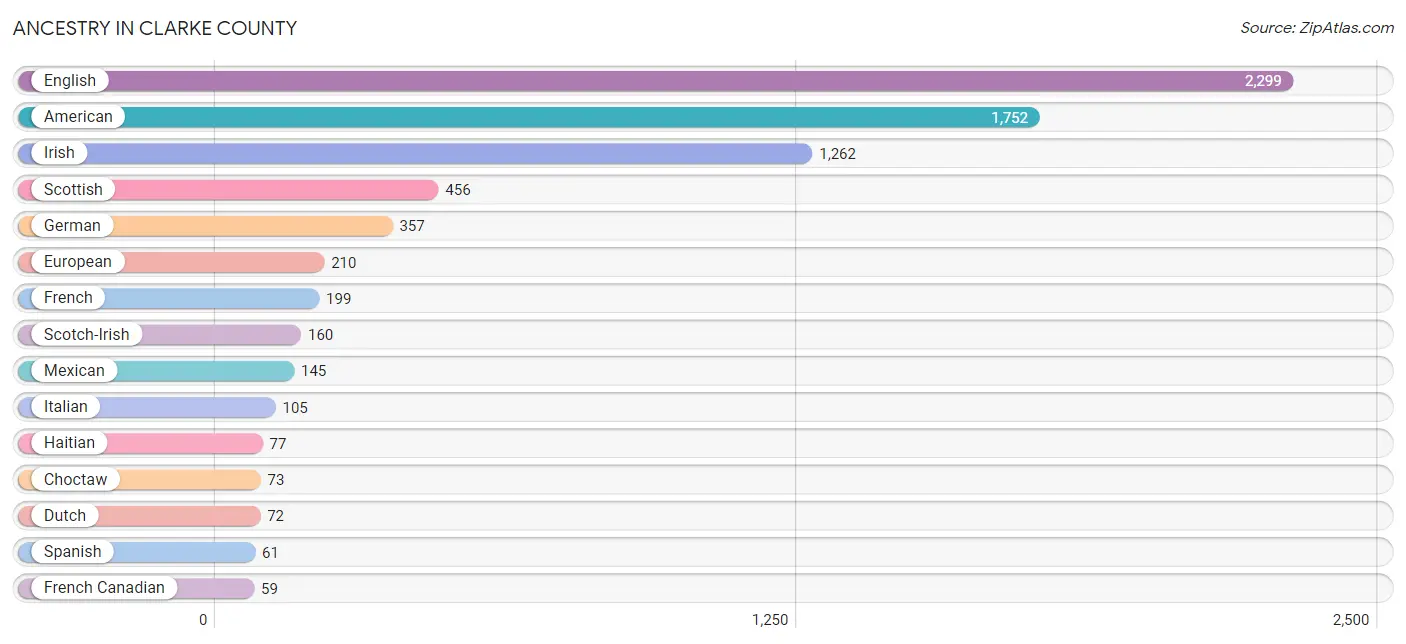Click the 73 Choctaw value
This screenshot has height=644, width=1406.
click(x=276, y=480)
